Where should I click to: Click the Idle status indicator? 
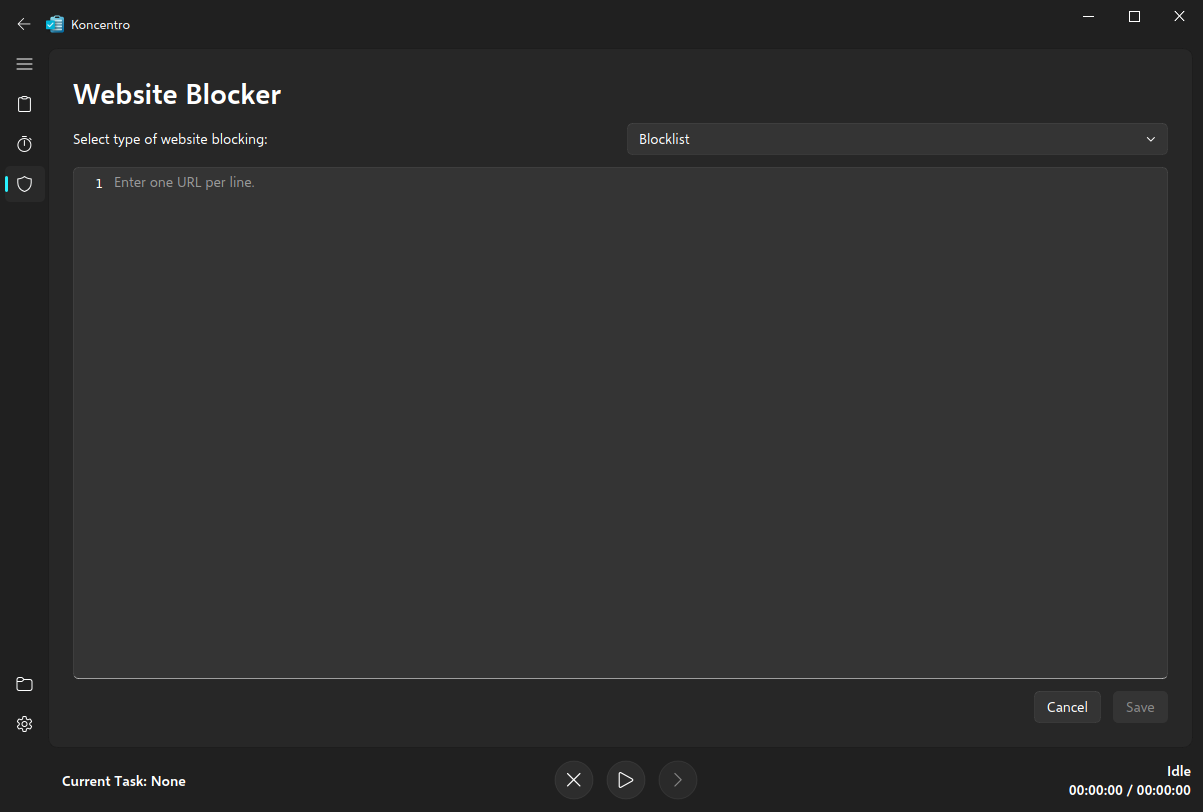click(x=1178, y=770)
